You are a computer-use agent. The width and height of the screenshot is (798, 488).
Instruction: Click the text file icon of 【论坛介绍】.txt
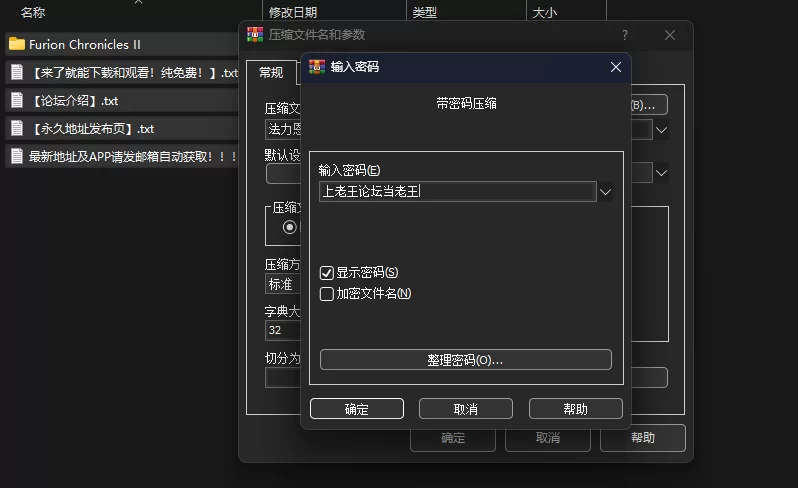click(x=17, y=100)
